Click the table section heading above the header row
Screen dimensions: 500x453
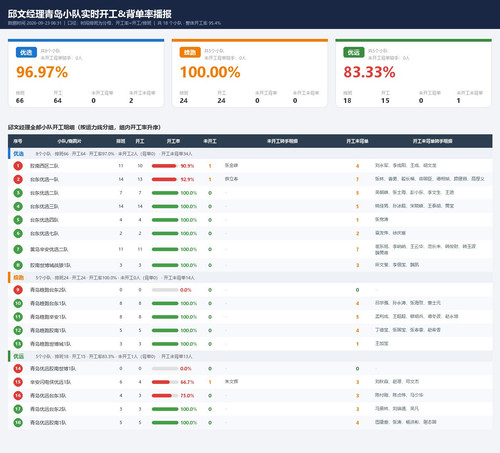click(x=84, y=127)
